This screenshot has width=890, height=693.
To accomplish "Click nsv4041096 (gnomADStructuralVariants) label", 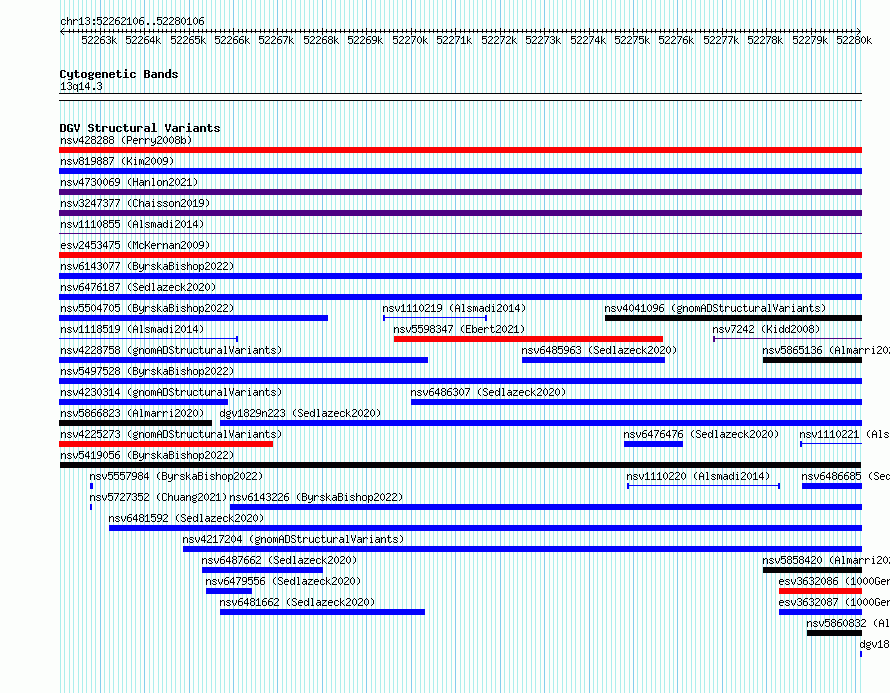I will click(x=715, y=308).
